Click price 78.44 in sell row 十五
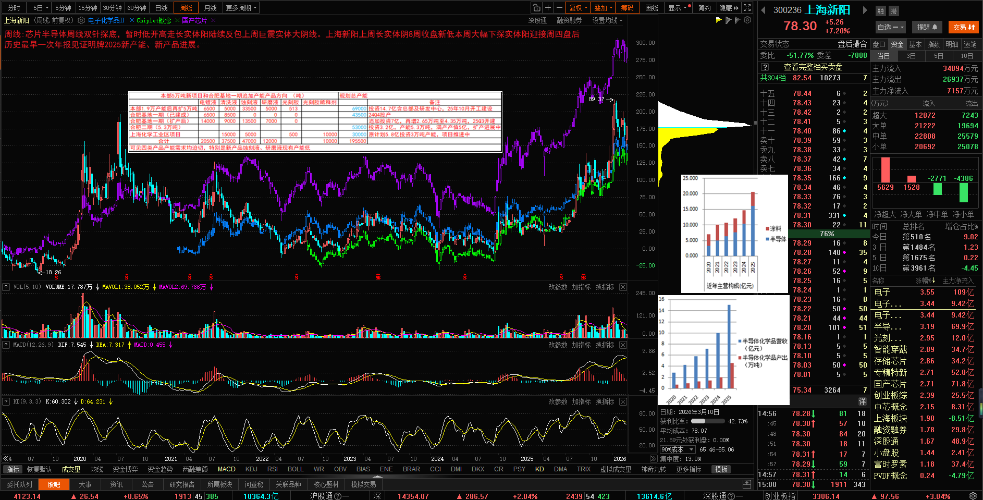The height and width of the screenshot is (500, 983). pyautogui.click(x=802, y=93)
